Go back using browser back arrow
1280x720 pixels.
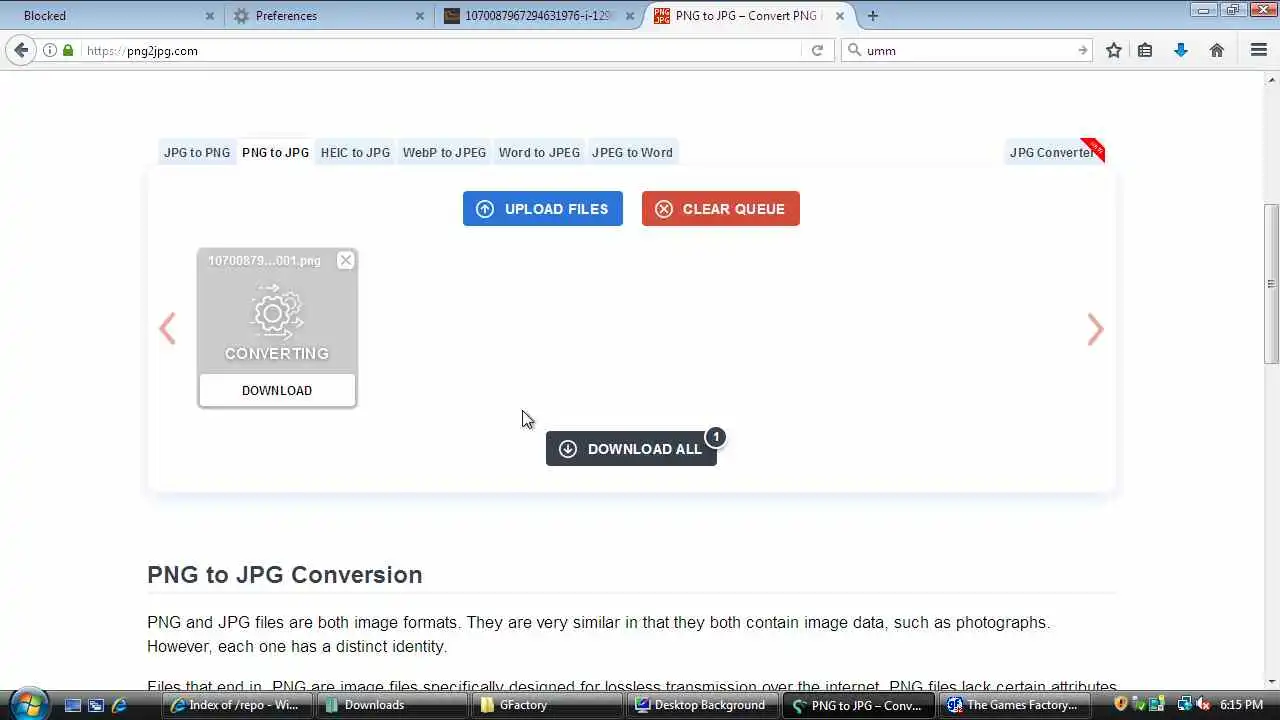(x=21, y=50)
